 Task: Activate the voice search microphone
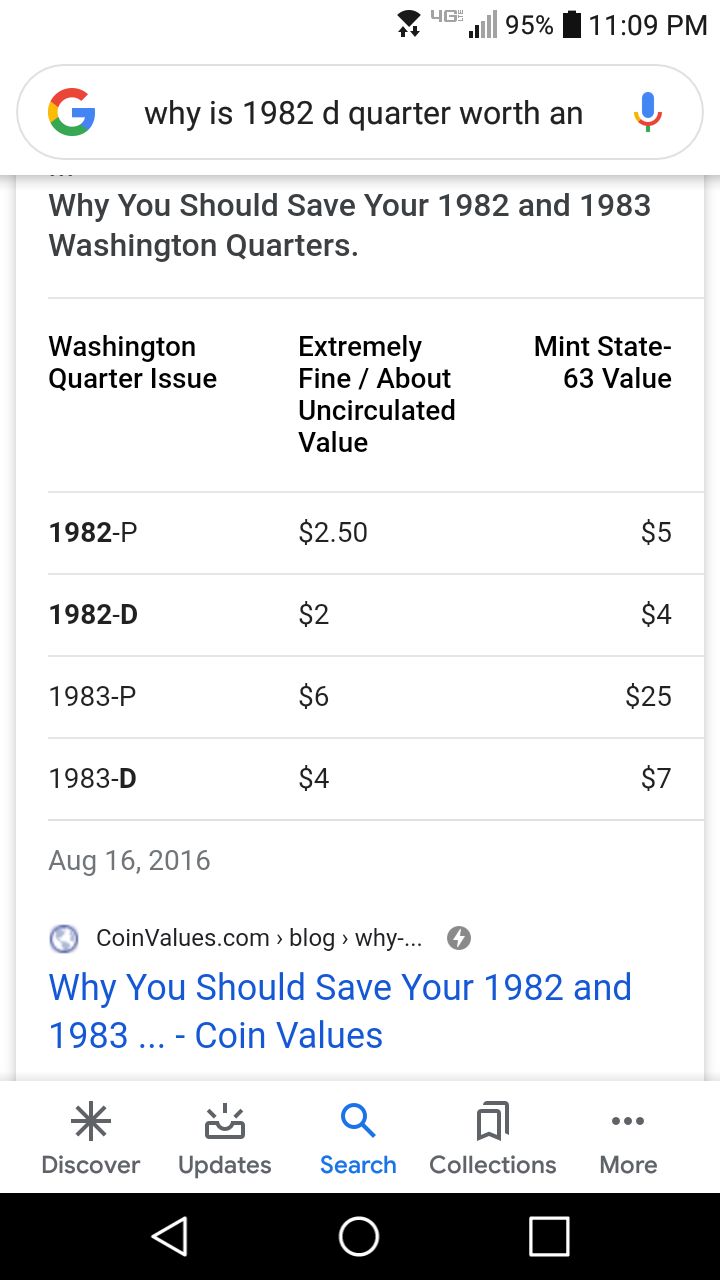coord(648,113)
